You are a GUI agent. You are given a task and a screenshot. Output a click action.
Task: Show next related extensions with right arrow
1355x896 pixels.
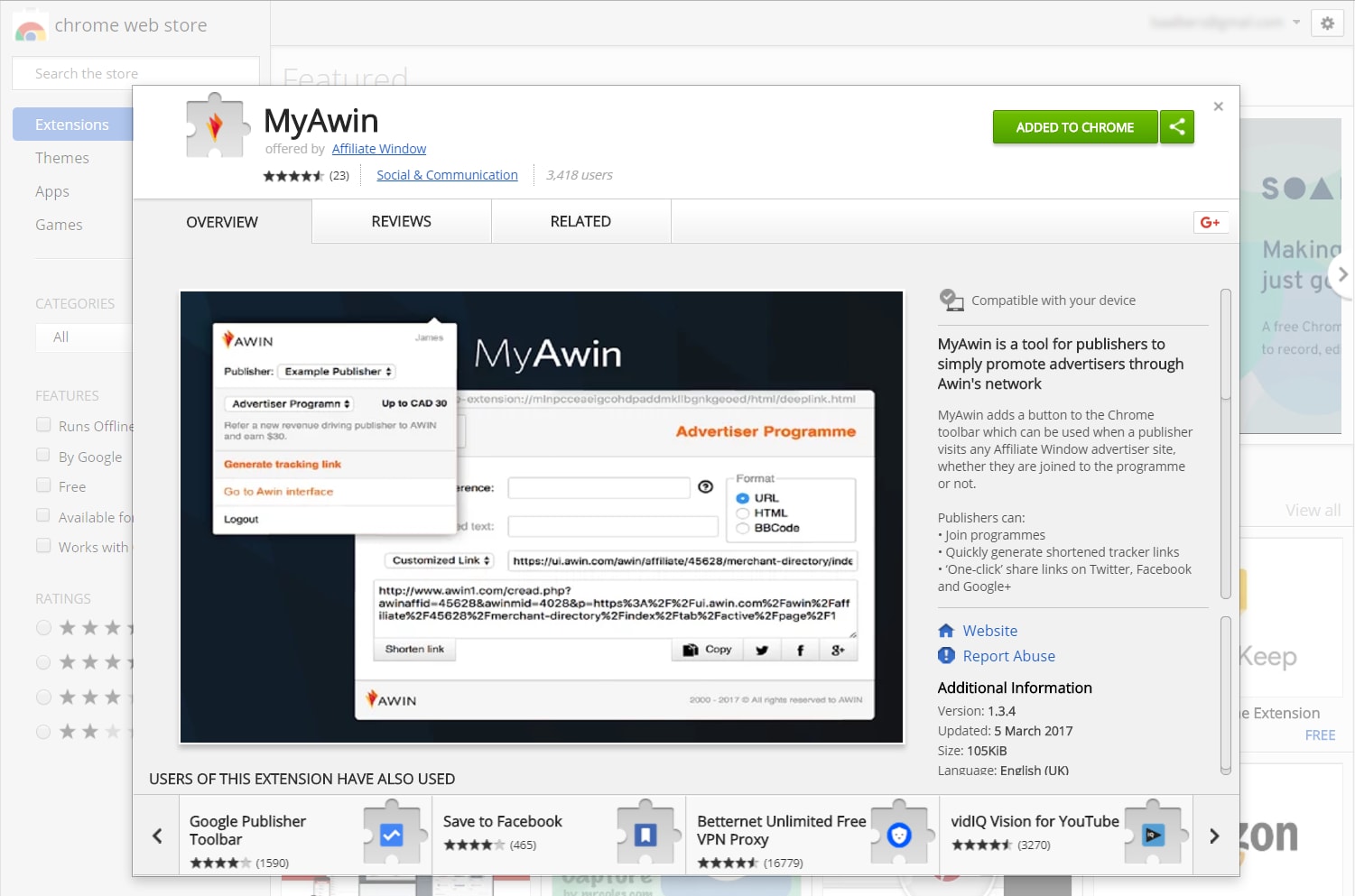[x=1214, y=836]
